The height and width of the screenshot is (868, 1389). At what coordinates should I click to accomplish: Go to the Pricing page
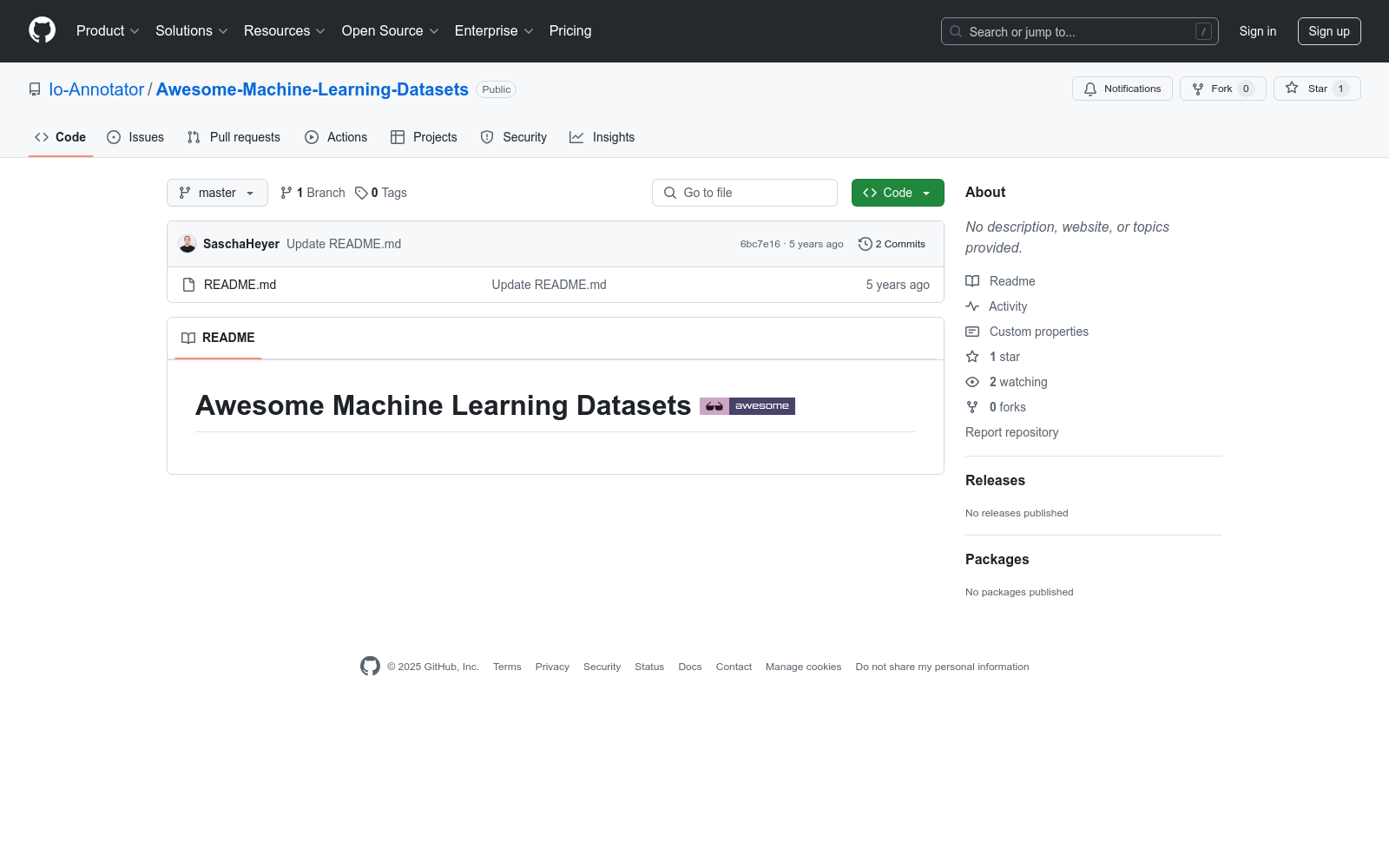570,30
